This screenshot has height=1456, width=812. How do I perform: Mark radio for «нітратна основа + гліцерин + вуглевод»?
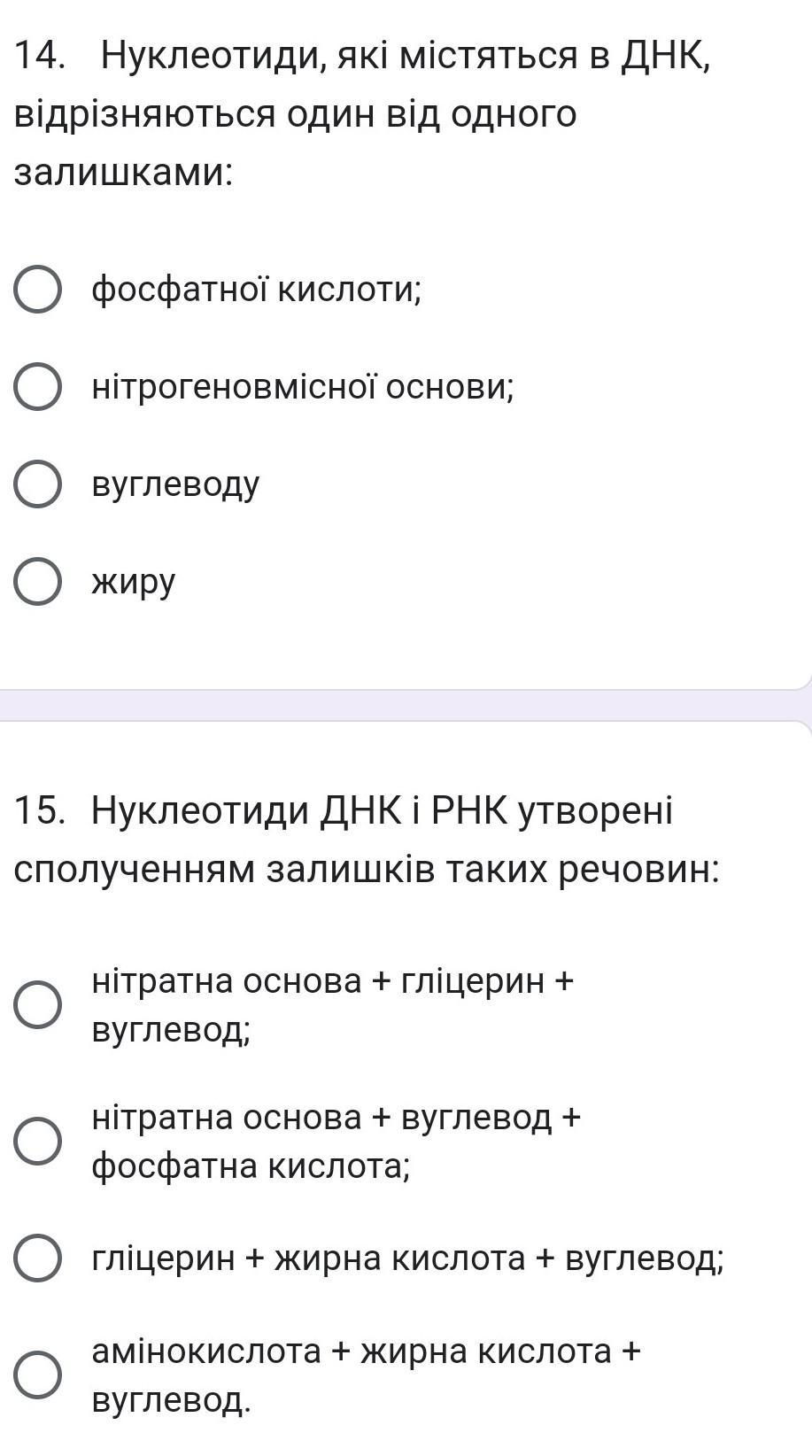pos(37,1004)
